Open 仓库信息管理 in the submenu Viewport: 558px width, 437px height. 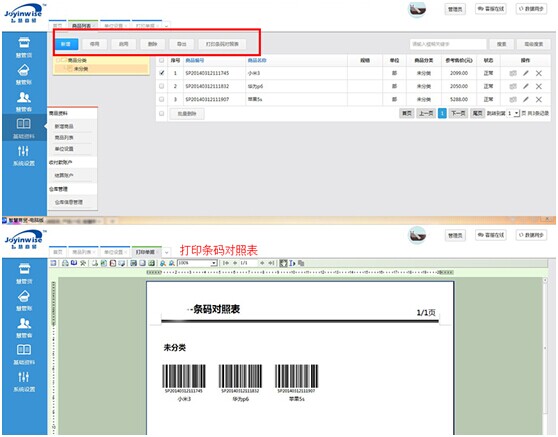[69, 202]
